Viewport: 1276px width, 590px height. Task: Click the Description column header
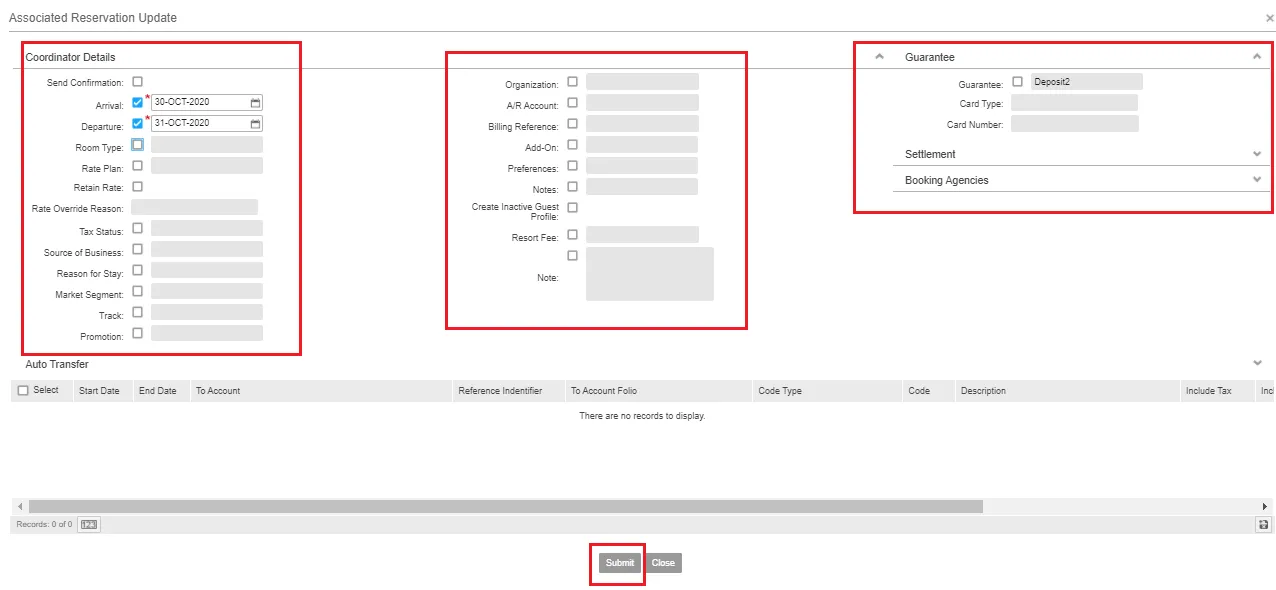pos(1067,391)
